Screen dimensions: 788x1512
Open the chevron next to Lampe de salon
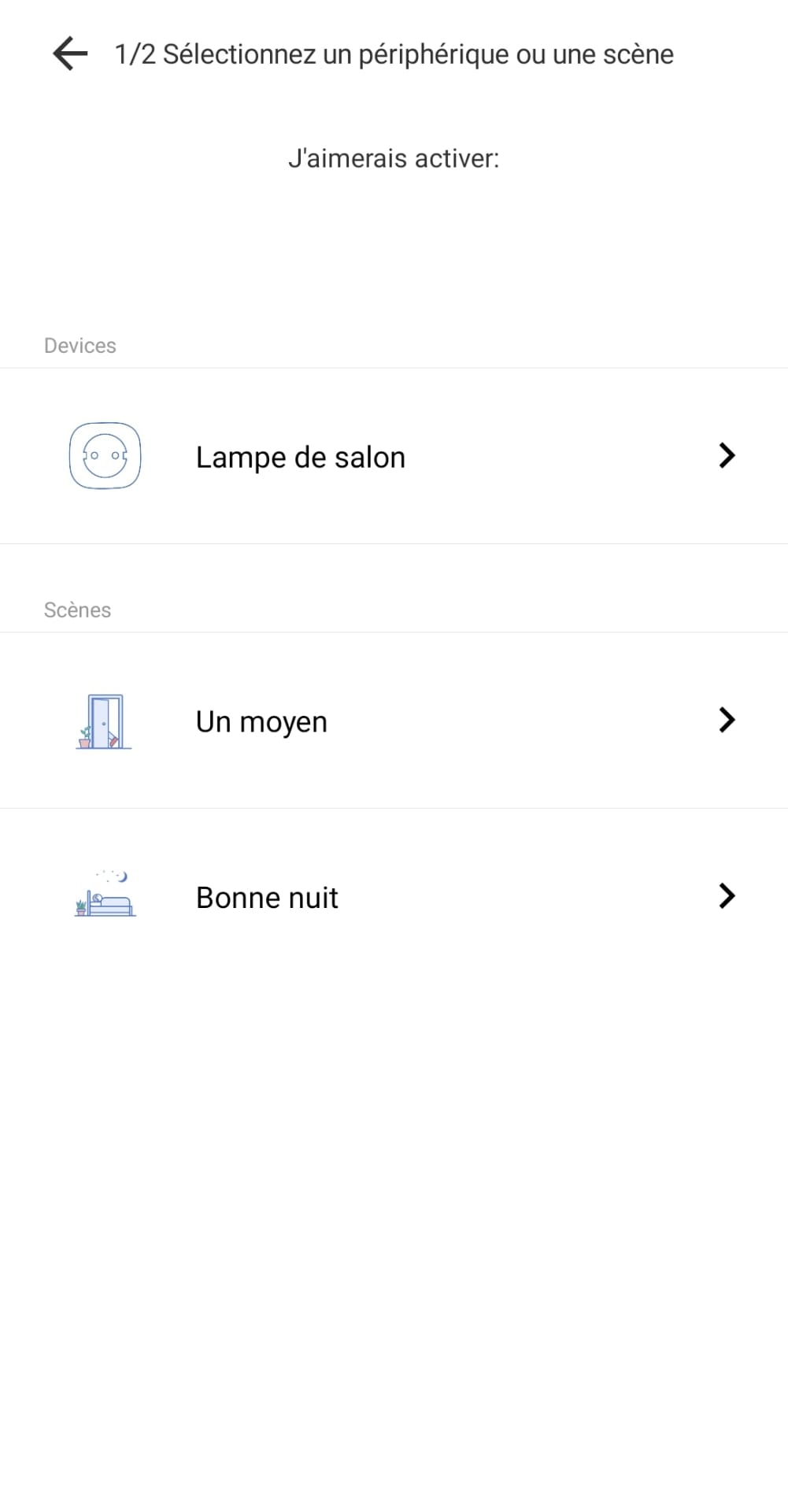727,455
